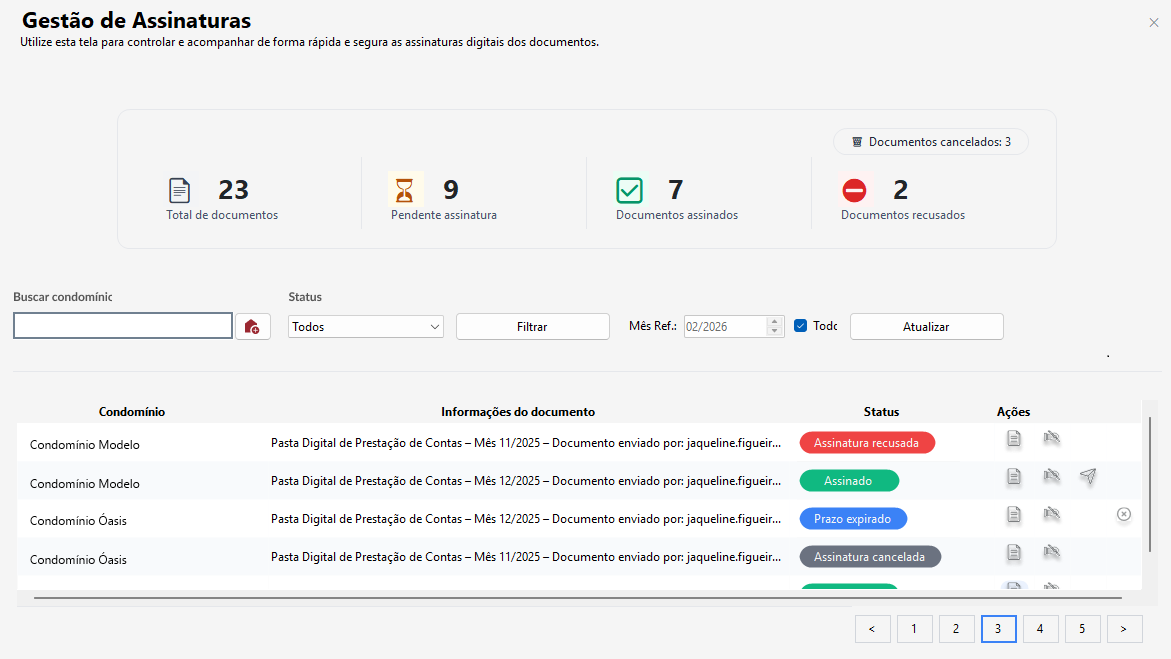The height and width of the screenshot is (659, 1171).
Task: Click circled X cancel icon in the Prazo expirado row
Action: click(x=1124, y=514)
